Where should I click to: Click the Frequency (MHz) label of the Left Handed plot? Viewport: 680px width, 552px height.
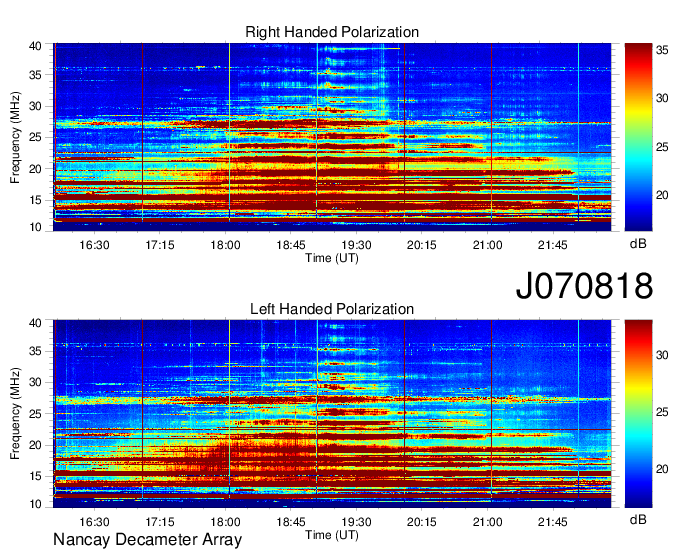(15, 414)
